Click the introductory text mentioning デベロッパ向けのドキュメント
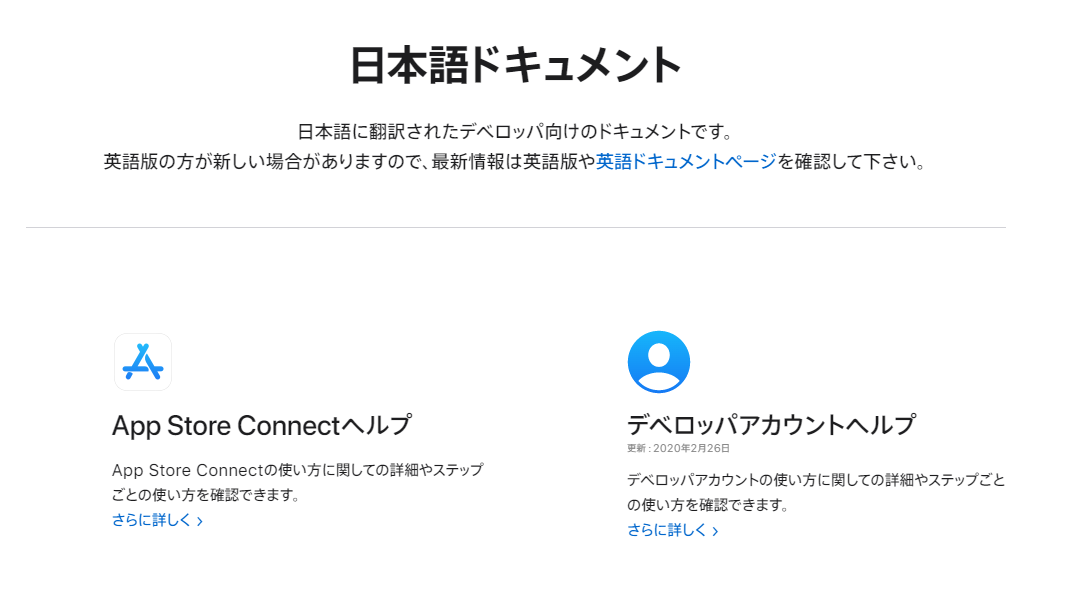 pyautogui.click(x=536, y=127)
